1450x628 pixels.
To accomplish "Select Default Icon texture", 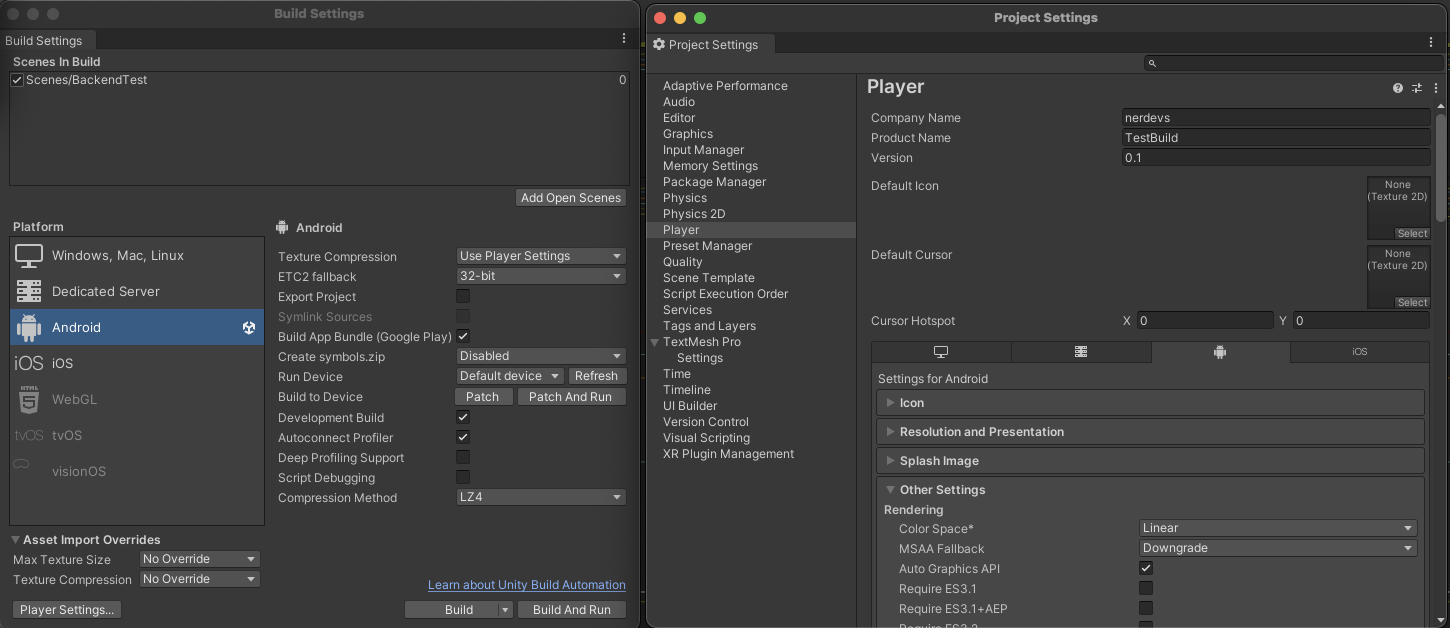I will pyautogui.click(x=1413, y=233).
